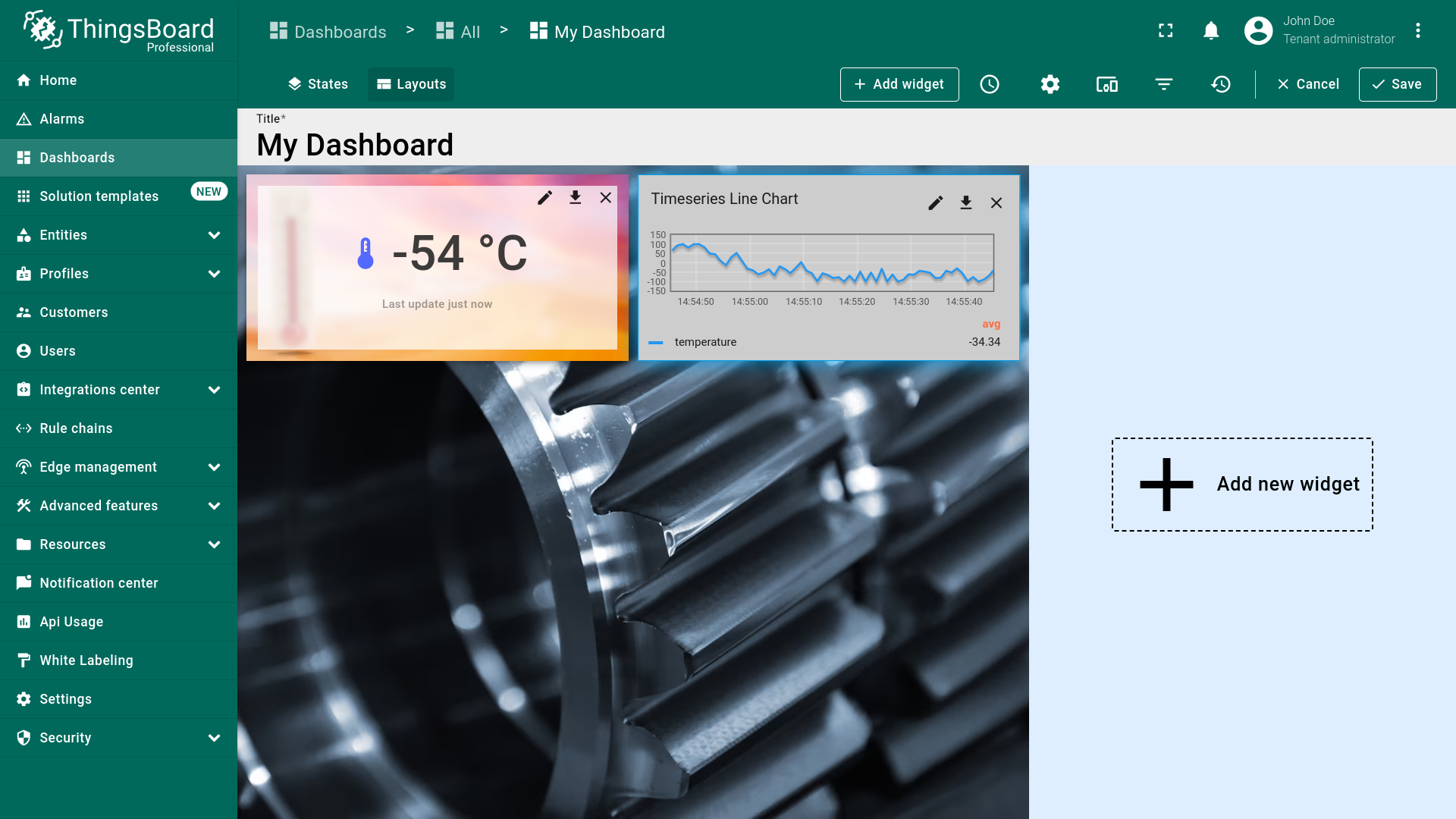Open the user options kebab menu

click(1417, 31)
